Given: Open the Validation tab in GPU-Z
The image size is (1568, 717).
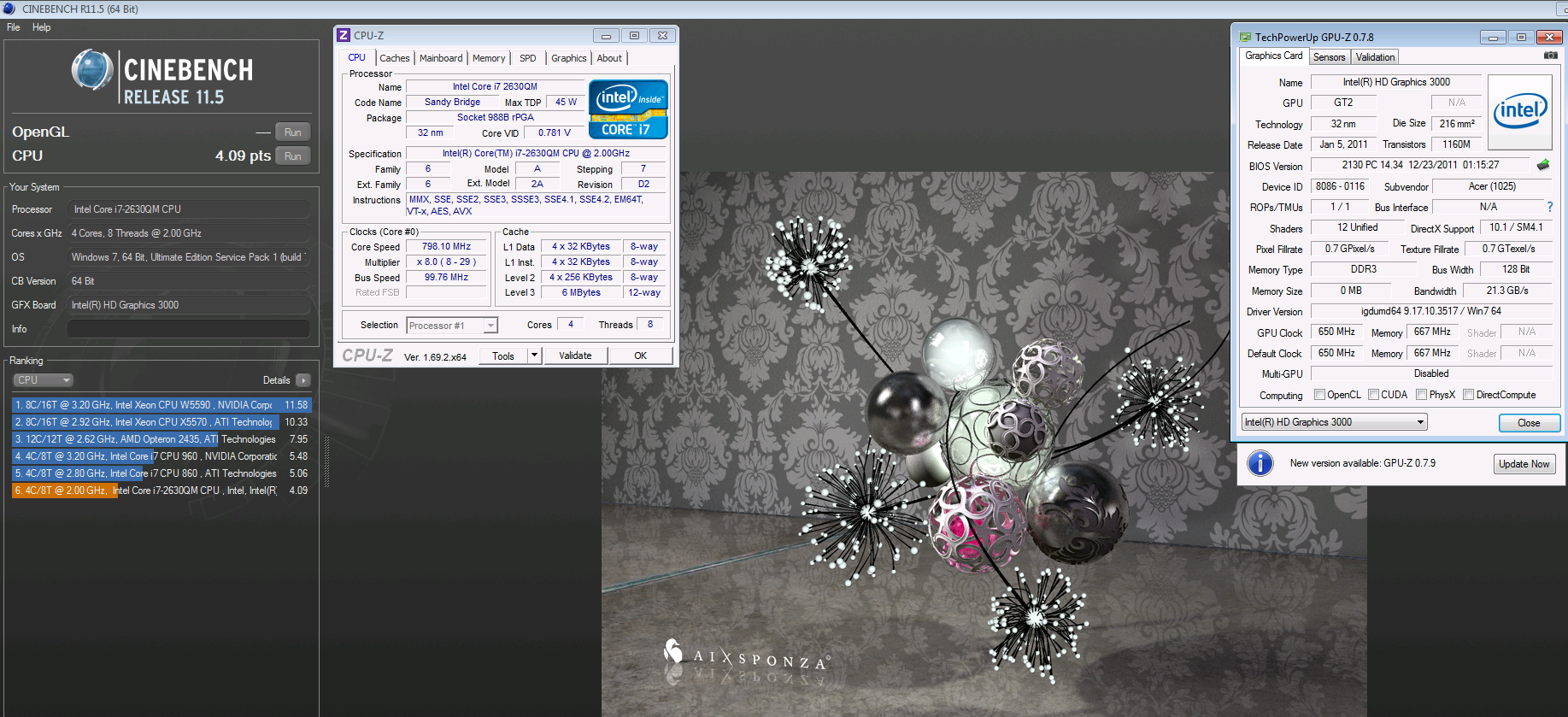Looking at the screenshot, I should [x=1375, y=57].
